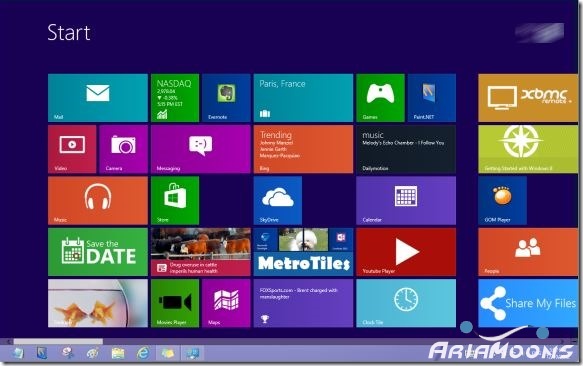Click the horizontal scrollbar thumb
583x366 pixels.
point(58,341)
